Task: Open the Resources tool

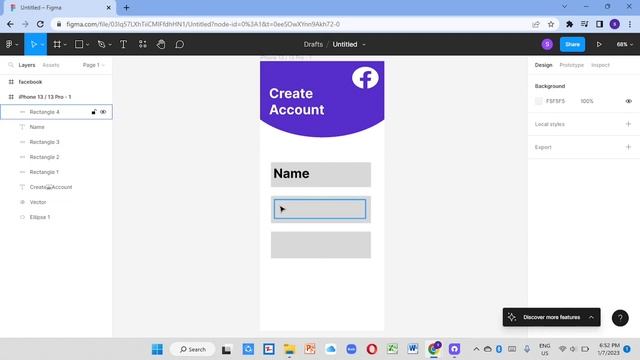Action: pos(142,44)
